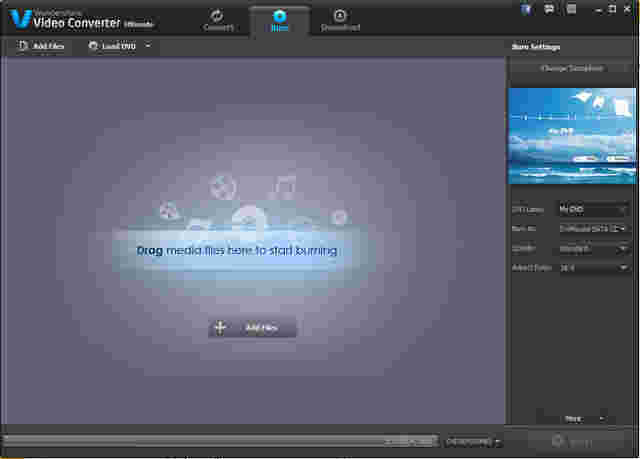Click the Burn Settings panel header
640x459 pixels.
536,47
